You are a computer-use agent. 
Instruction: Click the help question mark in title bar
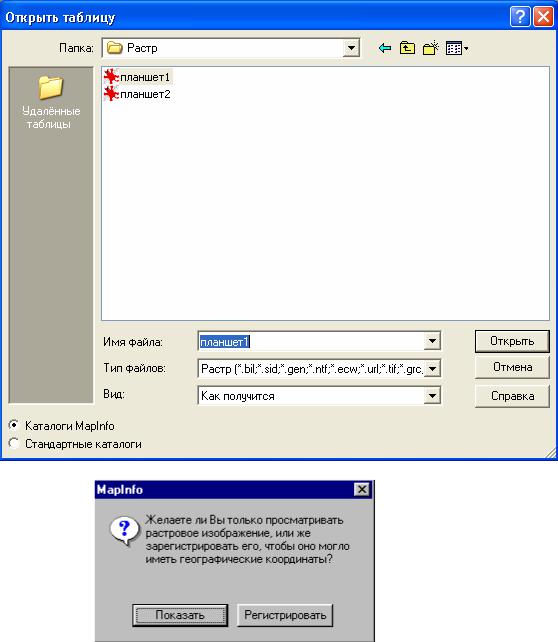point(520,17)
